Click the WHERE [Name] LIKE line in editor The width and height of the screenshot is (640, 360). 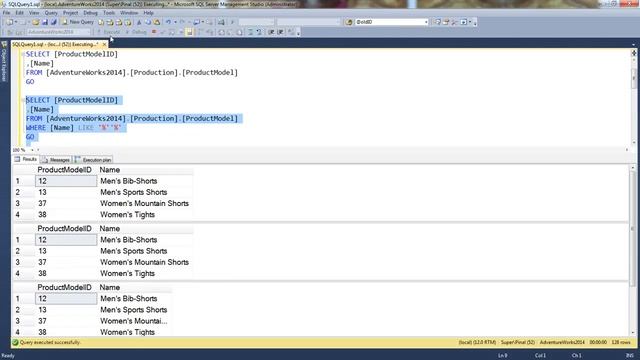(74, 128)
